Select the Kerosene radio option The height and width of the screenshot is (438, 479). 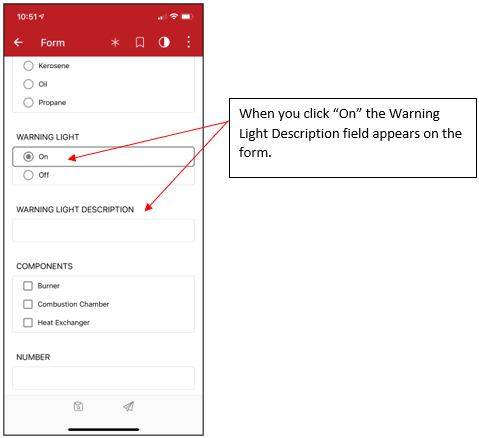tap(46, 66)
